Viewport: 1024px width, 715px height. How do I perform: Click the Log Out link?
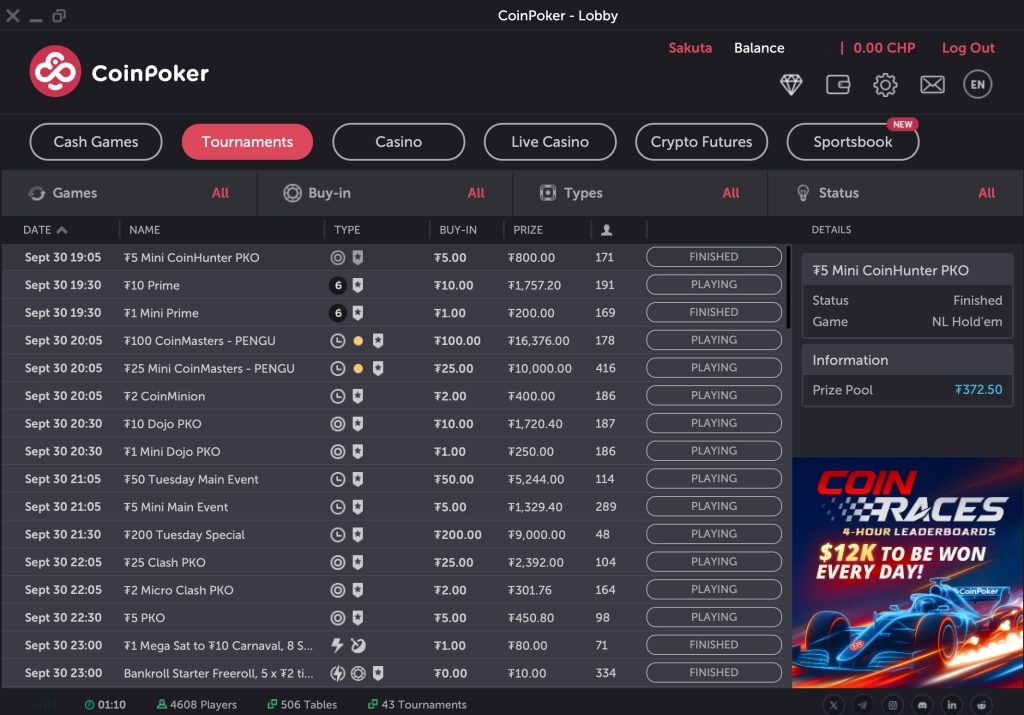968,48
